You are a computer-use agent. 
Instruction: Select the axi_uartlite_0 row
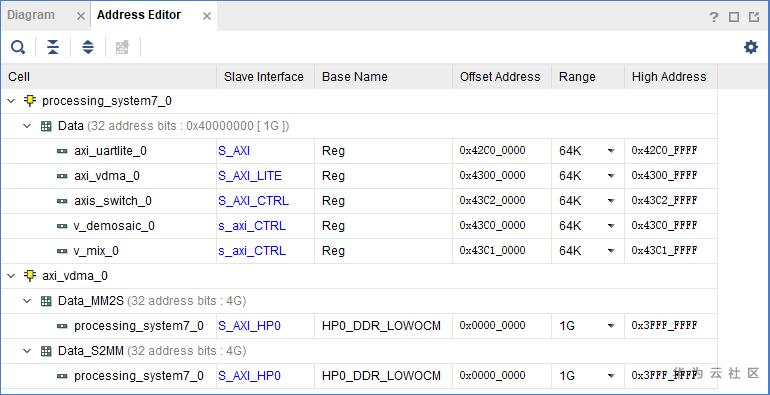359,151
